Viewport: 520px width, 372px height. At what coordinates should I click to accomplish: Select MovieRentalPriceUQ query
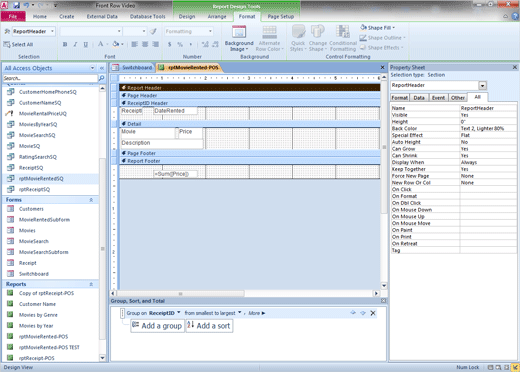pyautogui.click(x=43, y=114)
